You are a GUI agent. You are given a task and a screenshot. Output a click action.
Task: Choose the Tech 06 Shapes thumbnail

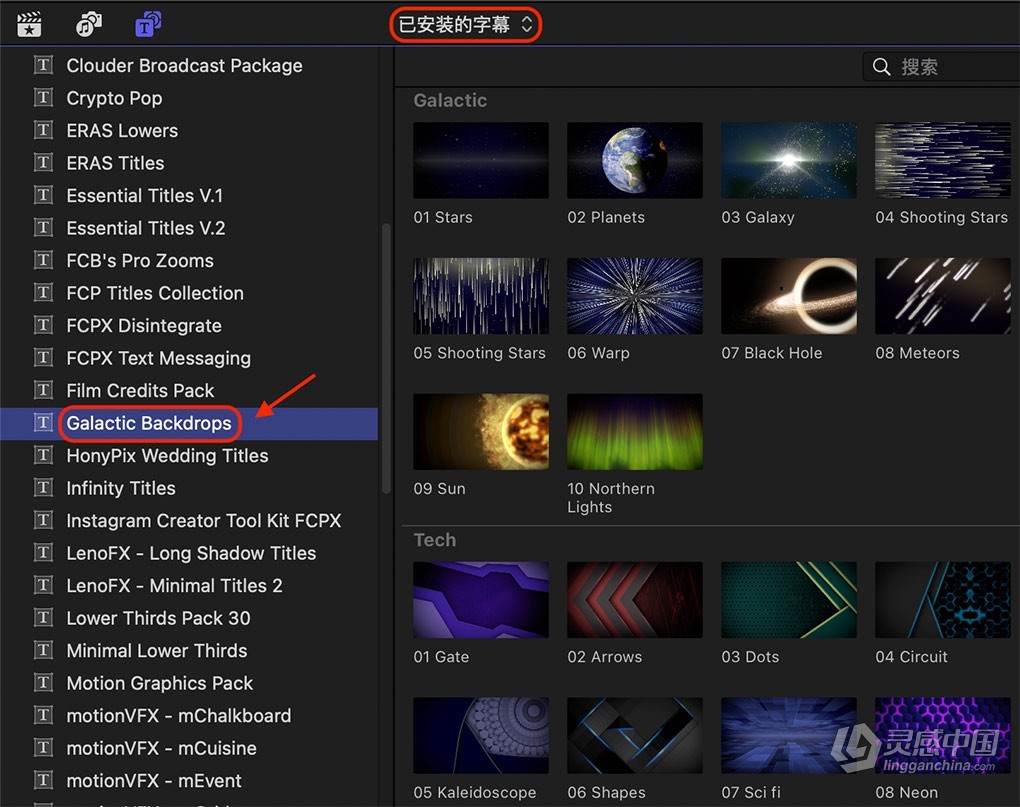coord(635,735)
